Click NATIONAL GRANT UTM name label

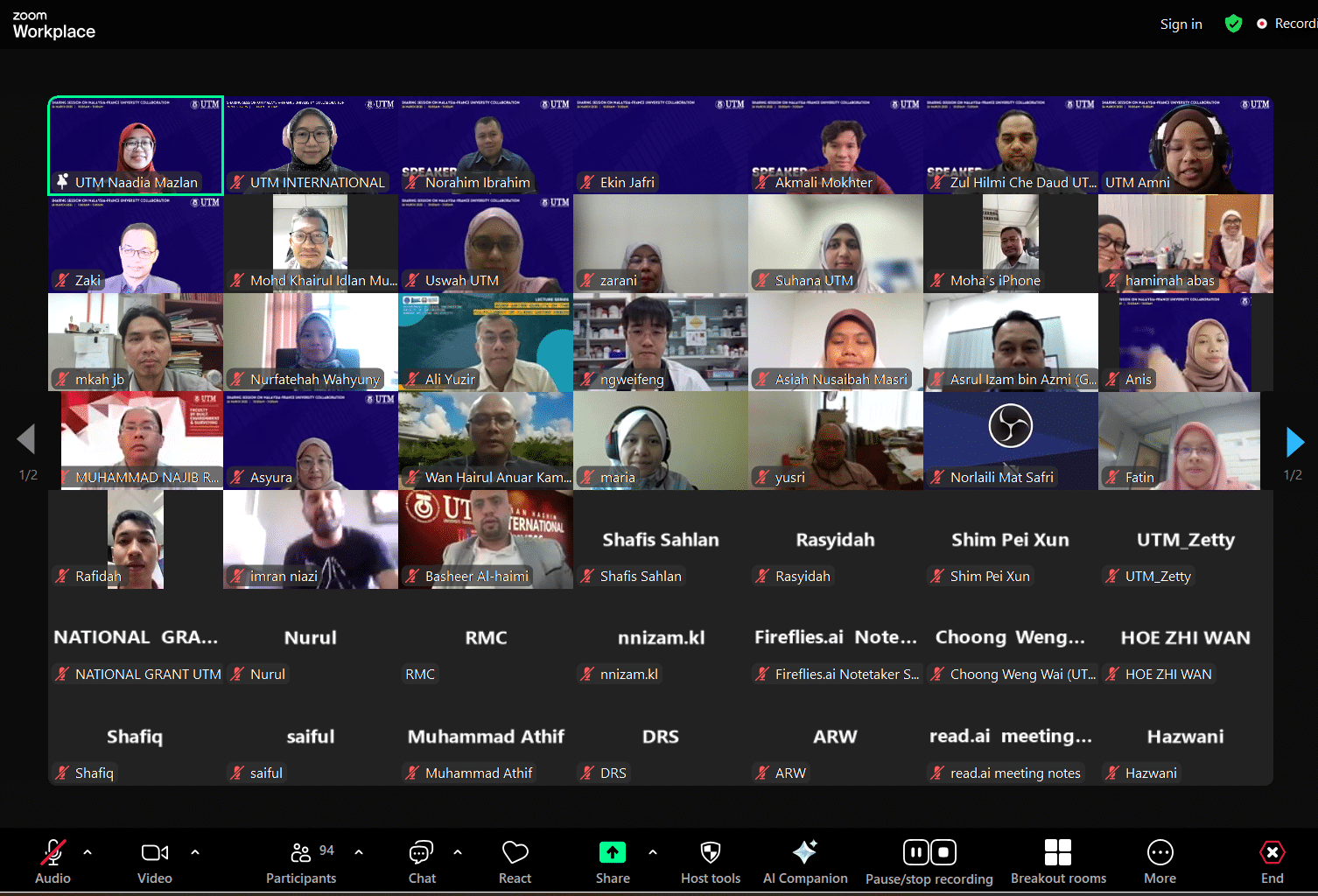pyautogui.click(x=148, y=675)
